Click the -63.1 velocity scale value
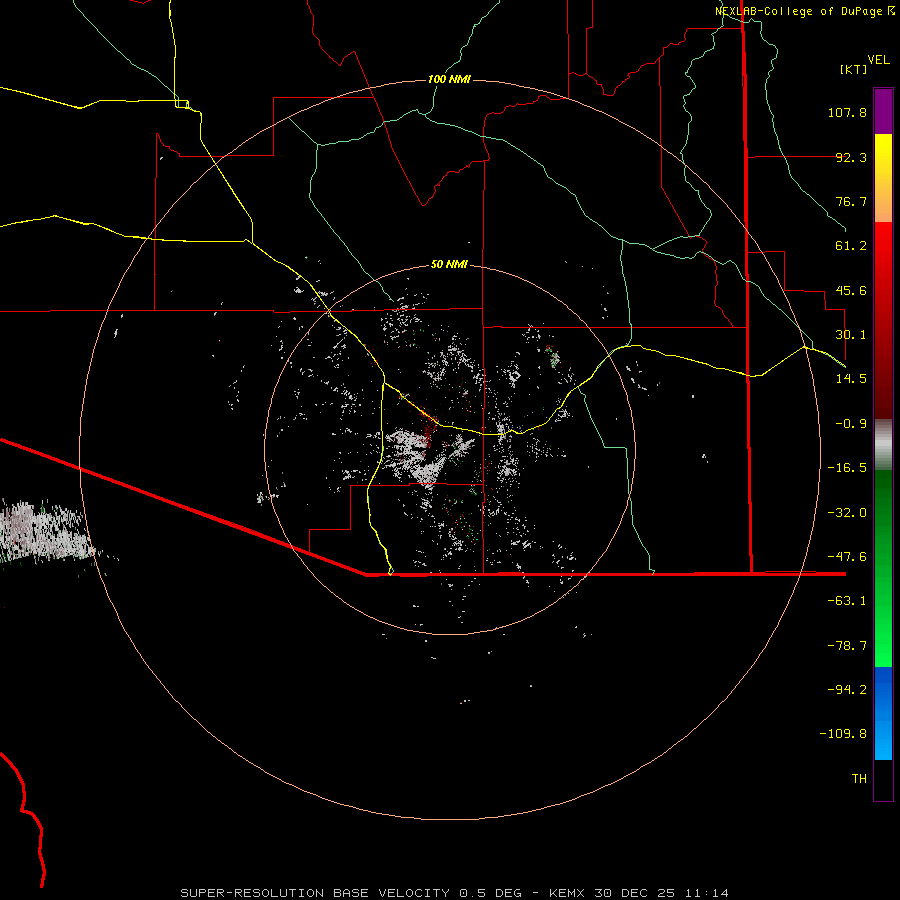 pos(847,601)
